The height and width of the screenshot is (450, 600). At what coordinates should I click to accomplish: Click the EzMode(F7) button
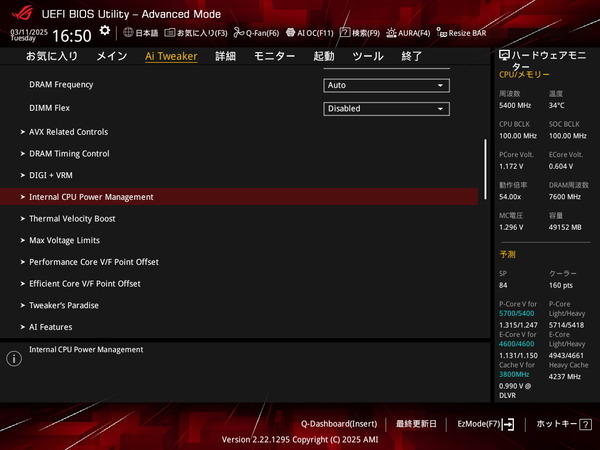point(485,424)
